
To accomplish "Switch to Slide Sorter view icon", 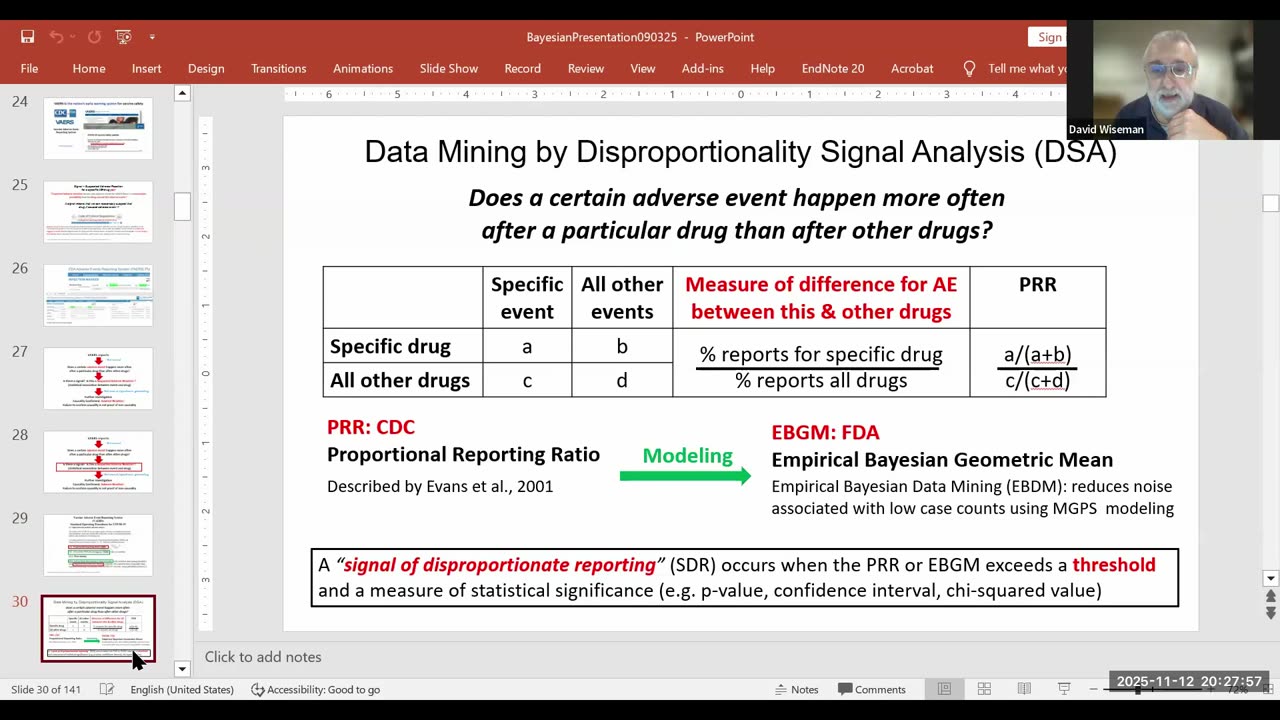I will click(984, 689).
